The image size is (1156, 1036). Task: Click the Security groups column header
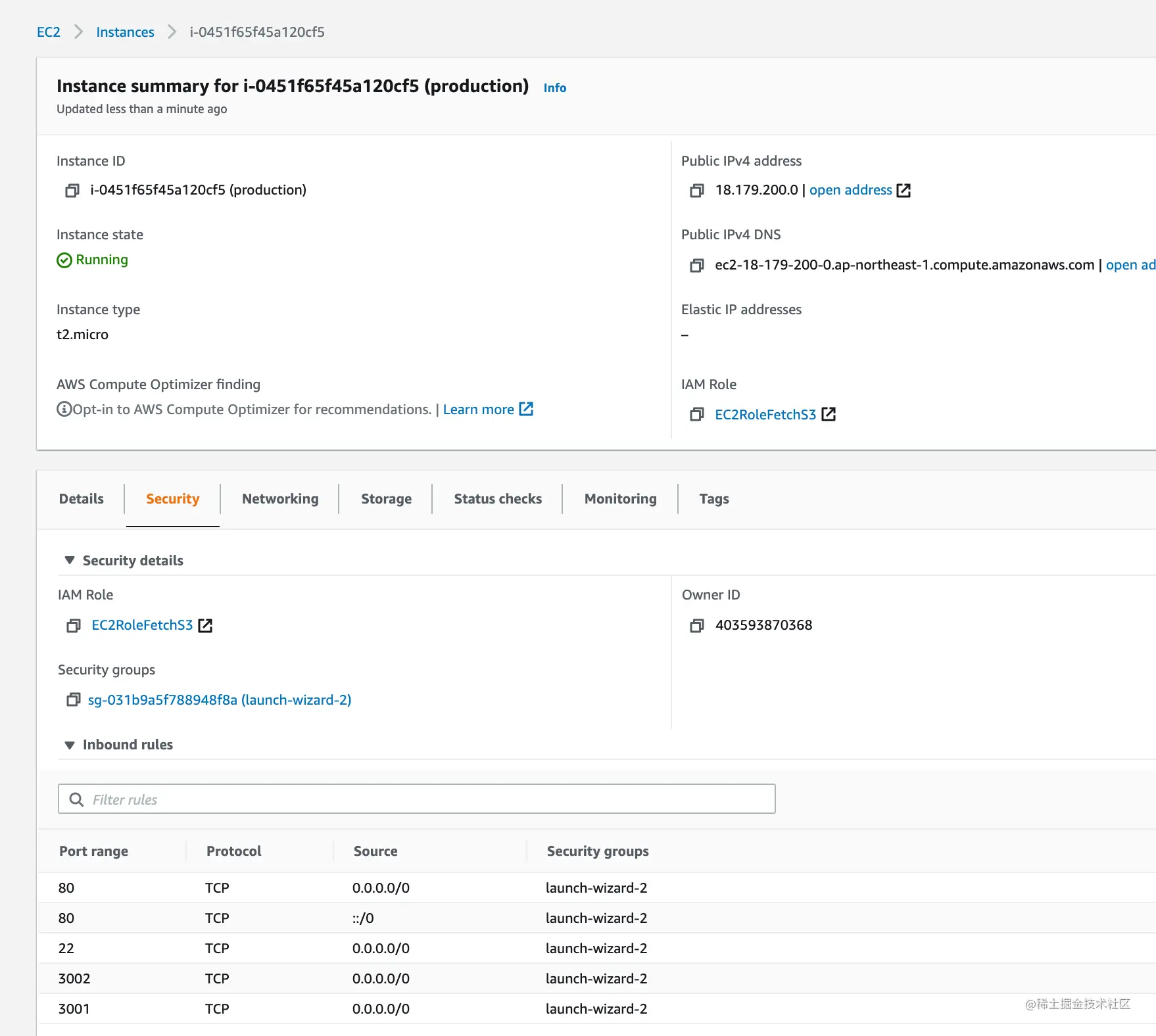(598, 851)
